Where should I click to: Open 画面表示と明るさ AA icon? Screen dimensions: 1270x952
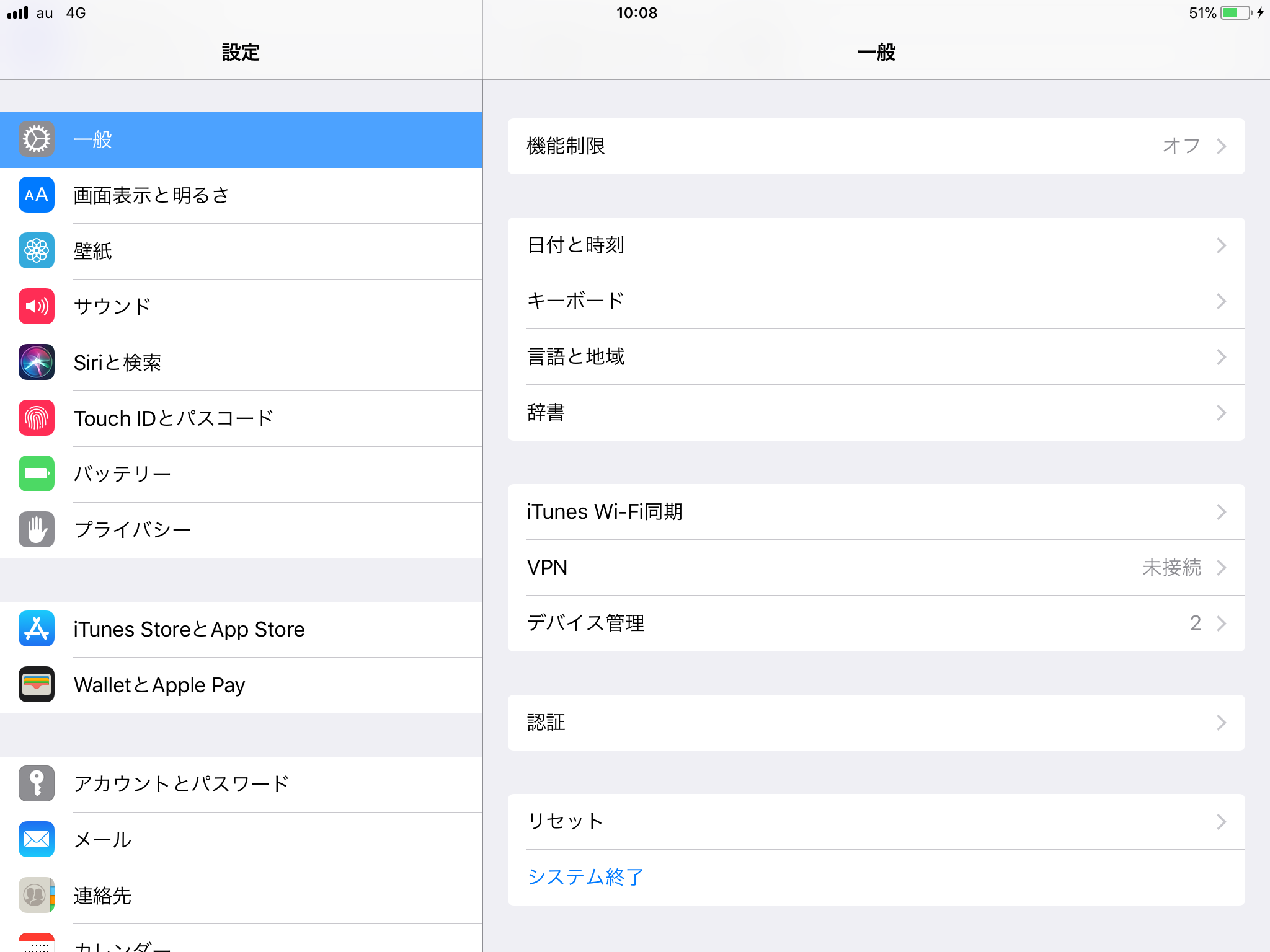[x=37, y=195]
